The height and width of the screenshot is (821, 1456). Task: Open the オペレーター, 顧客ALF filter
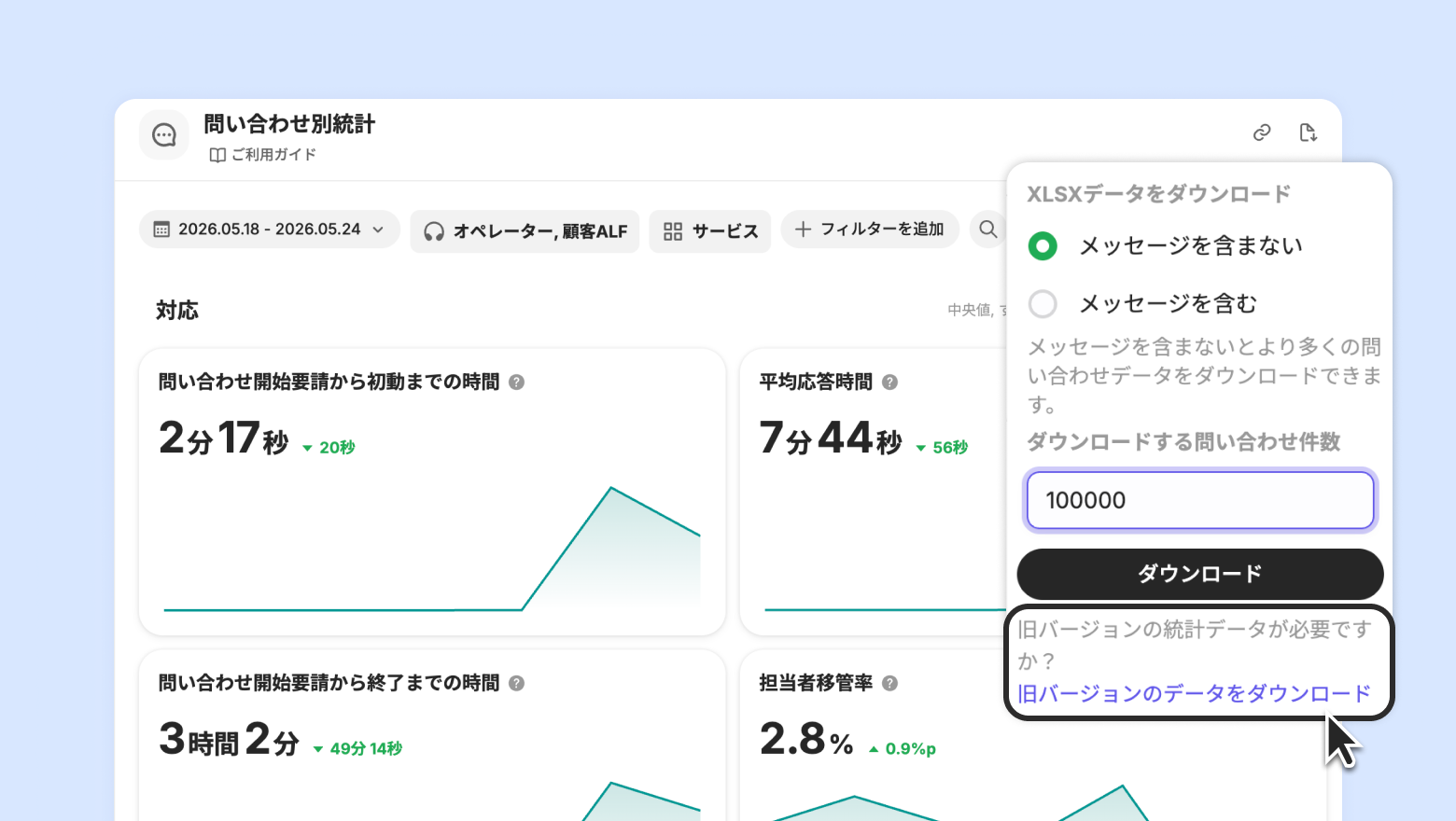[525, 231]
